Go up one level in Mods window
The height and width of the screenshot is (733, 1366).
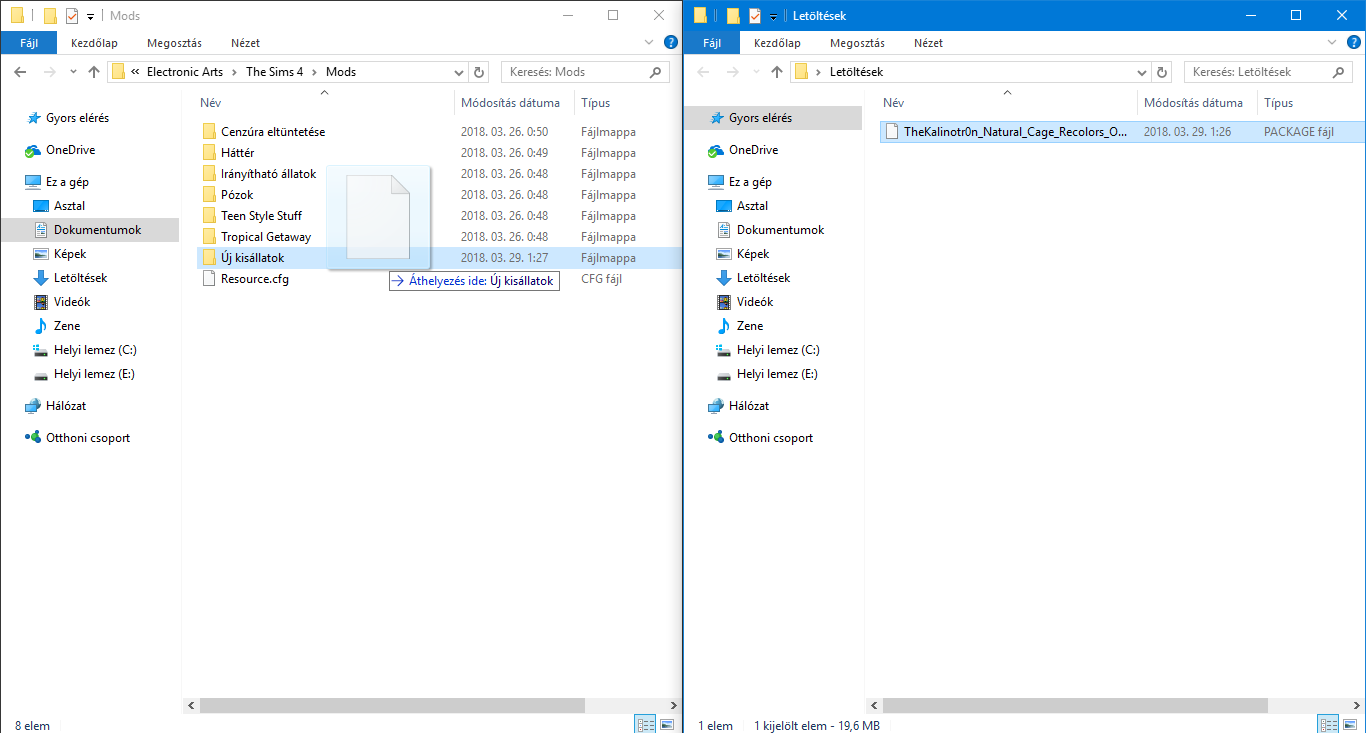pos(94,72)
